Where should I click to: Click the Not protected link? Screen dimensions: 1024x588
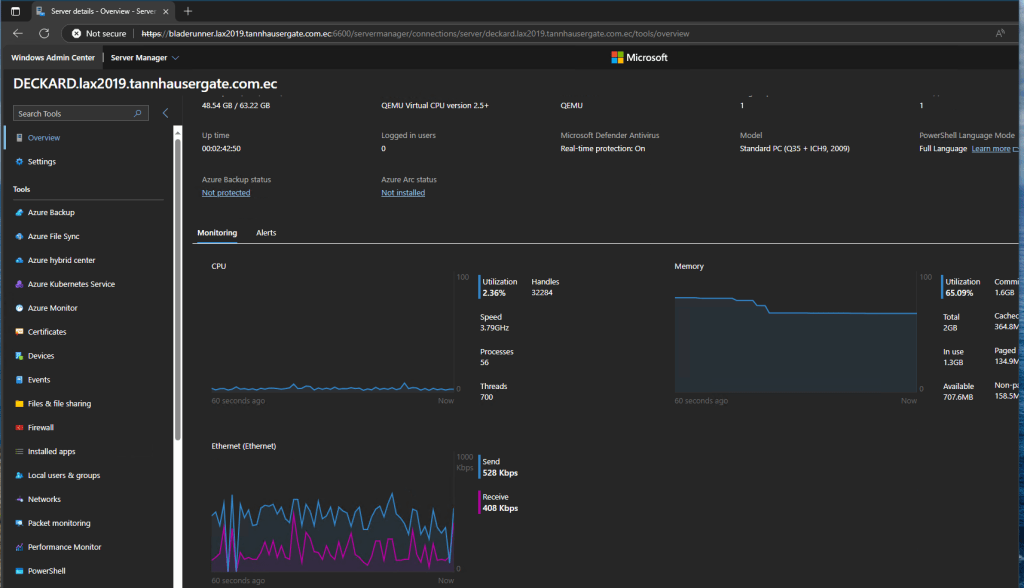pos(226,193)
